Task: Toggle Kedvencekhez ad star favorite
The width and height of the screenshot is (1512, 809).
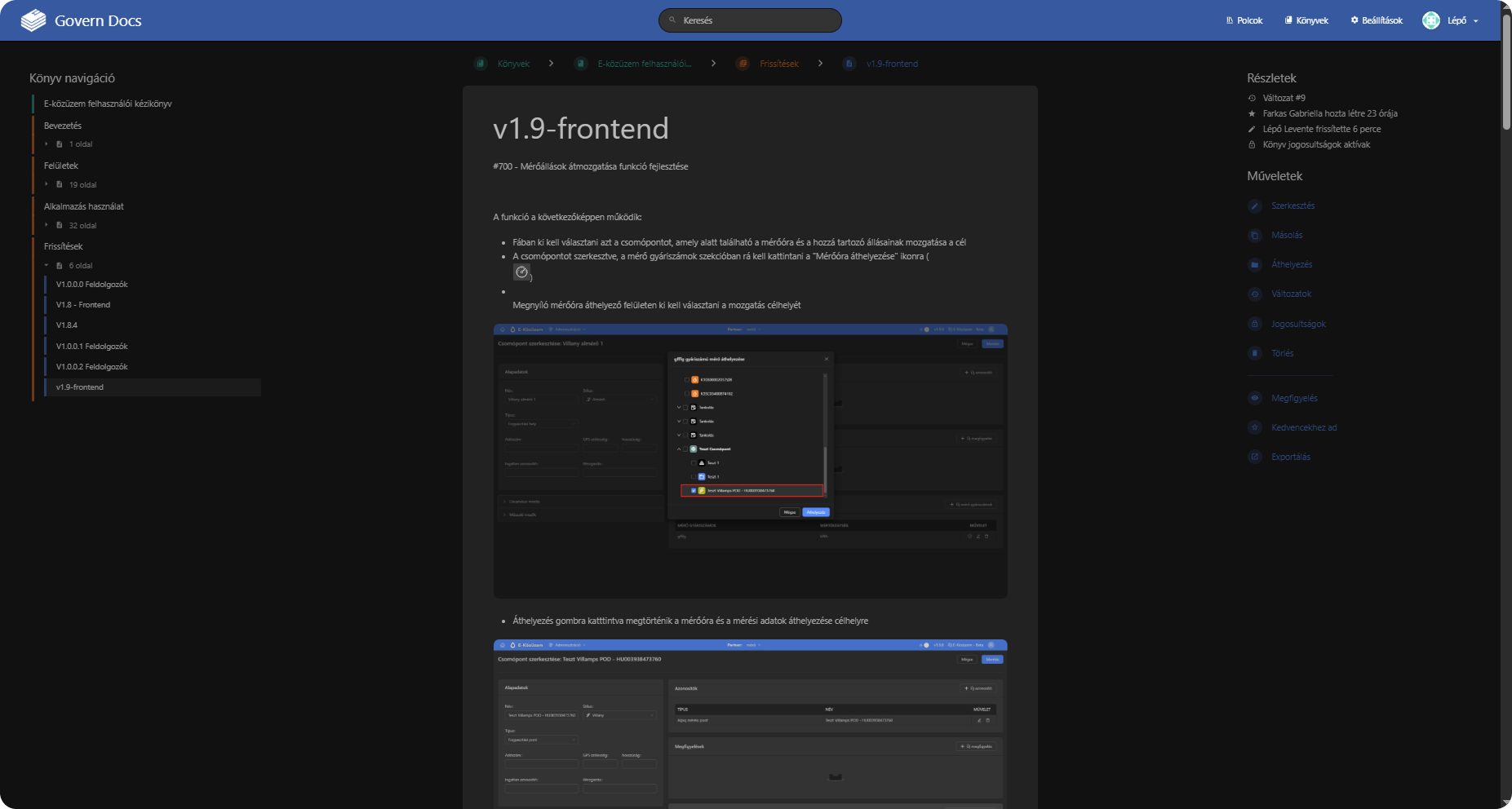Action: 1255,427
